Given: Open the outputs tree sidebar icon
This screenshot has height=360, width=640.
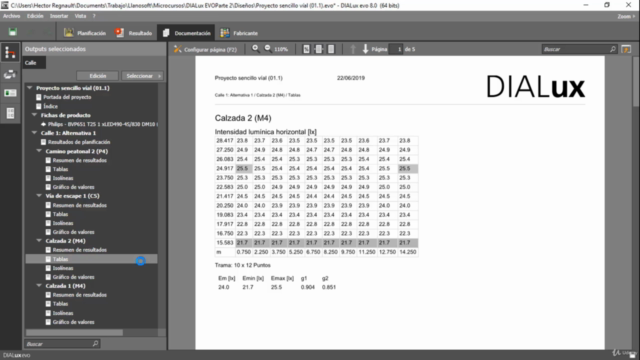Looking at the screenshot, I should pos(10,53).
